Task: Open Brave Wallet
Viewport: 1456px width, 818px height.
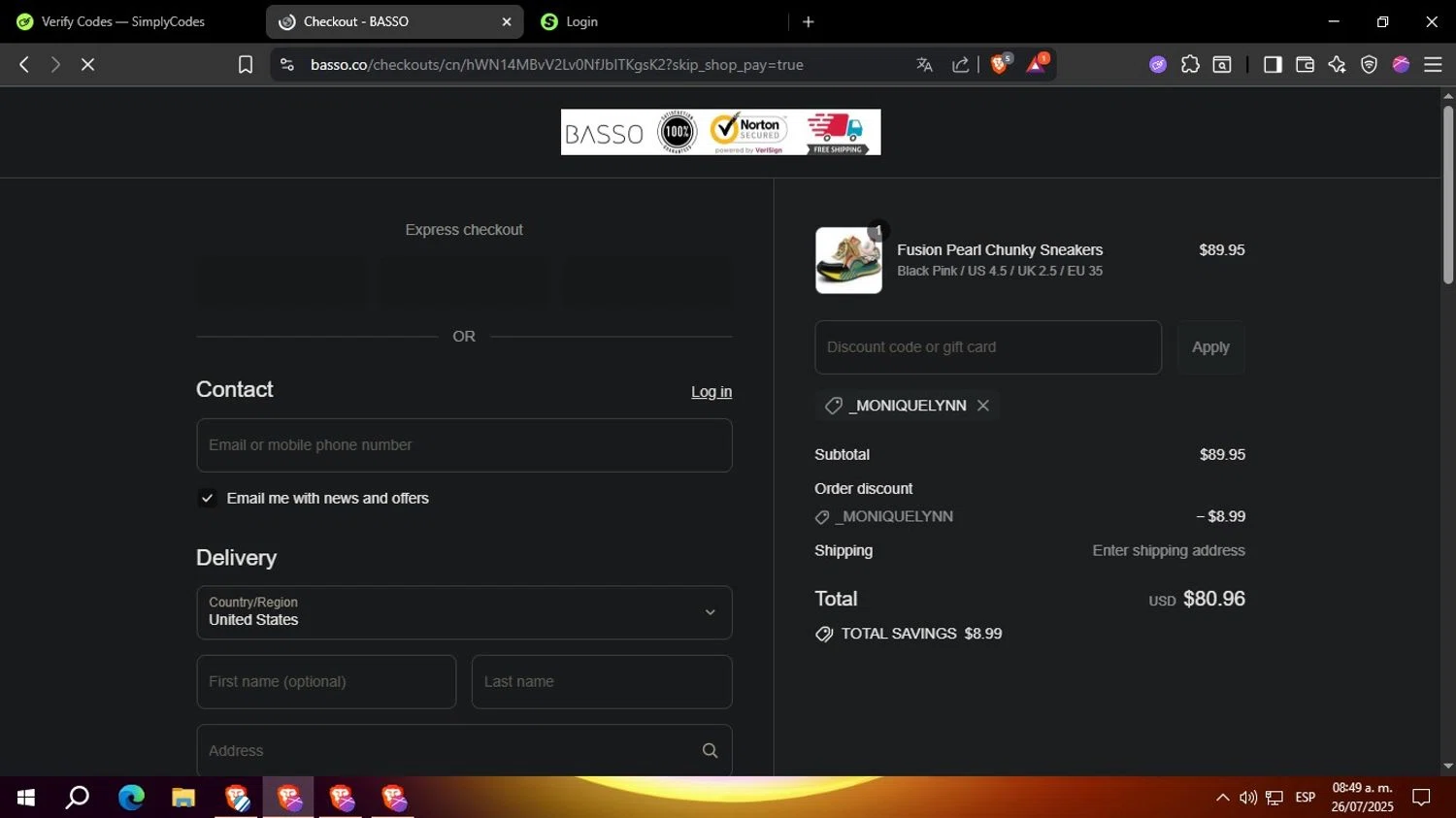Action: (x=1305, y=64)
